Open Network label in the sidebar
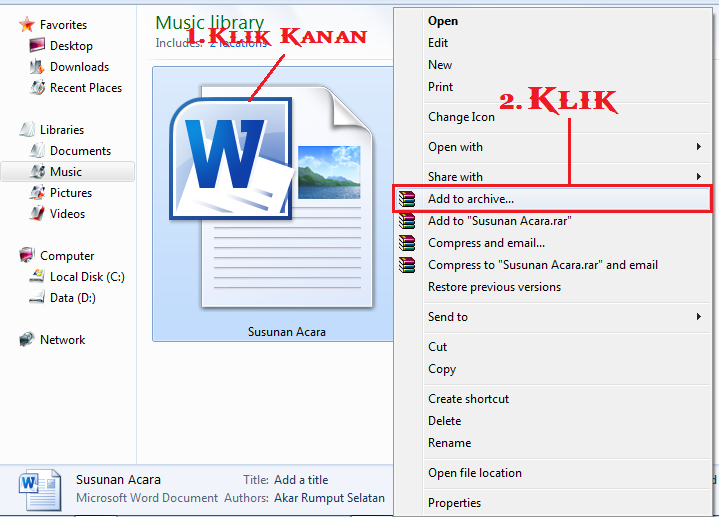 [x=62, y=340]
